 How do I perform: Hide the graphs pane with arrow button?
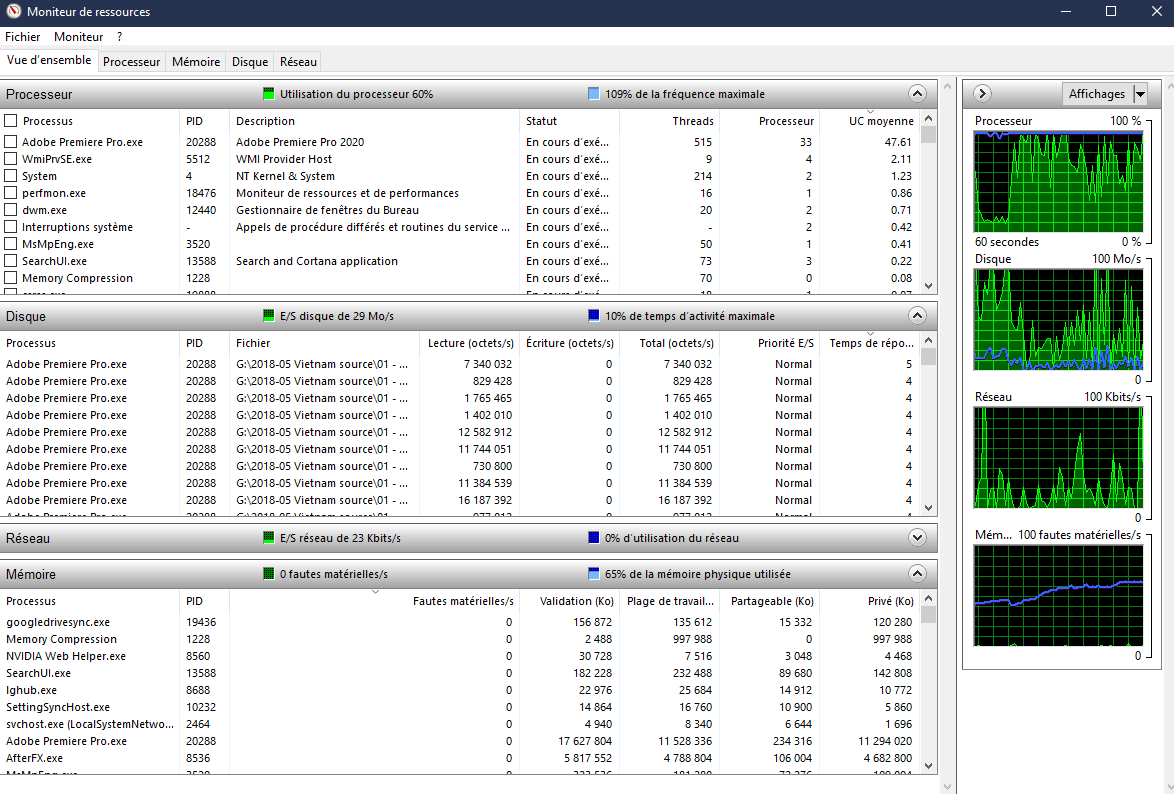tap(982, 93)
